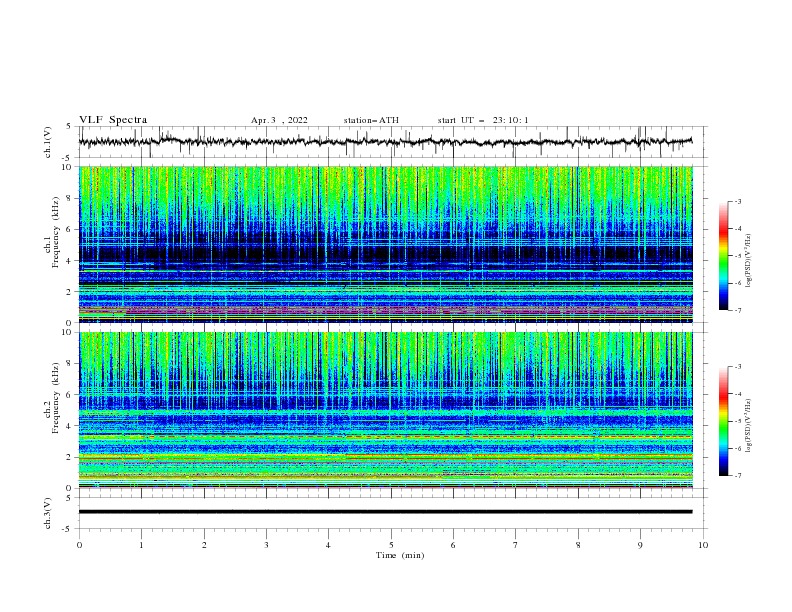The height and width of the screenshot is (612, 792).
Task: Click the time axis tick label "9"
Action: tap(640, 545)
